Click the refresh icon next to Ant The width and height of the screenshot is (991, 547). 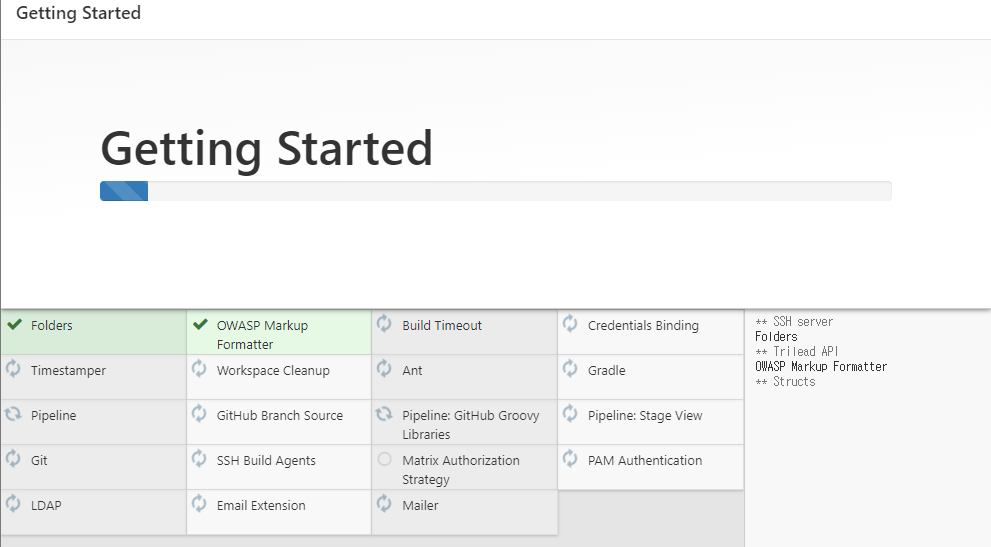pyautogui.click(x=384, y=369)
